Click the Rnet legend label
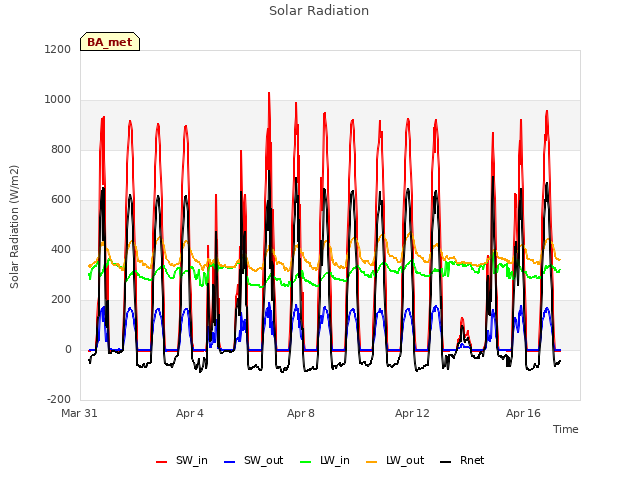 tap(472, 460)
